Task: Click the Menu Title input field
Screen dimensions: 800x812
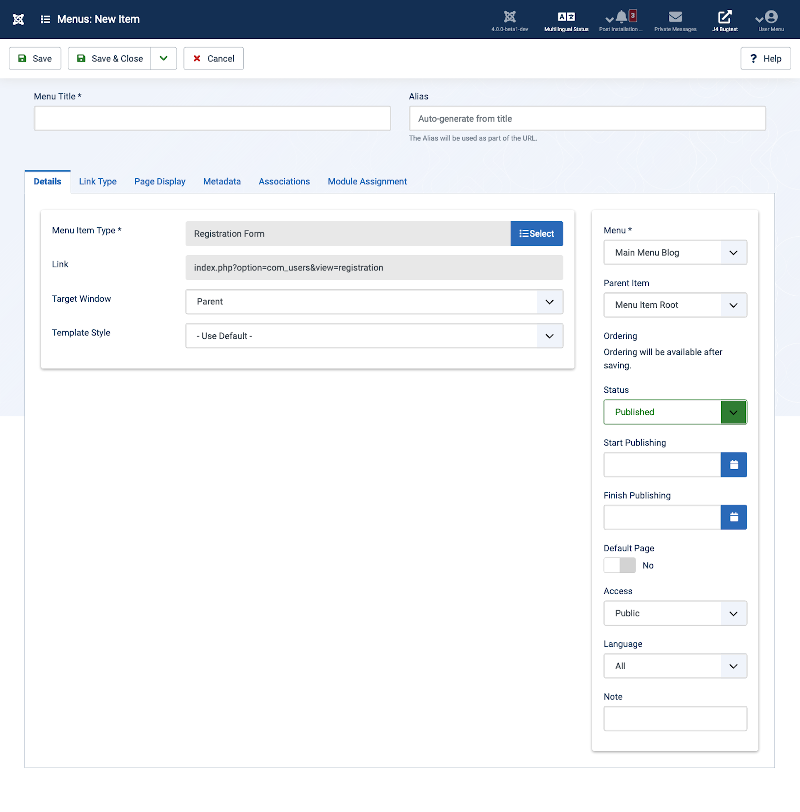Action: pyautogui.click(x=212, y=119)
